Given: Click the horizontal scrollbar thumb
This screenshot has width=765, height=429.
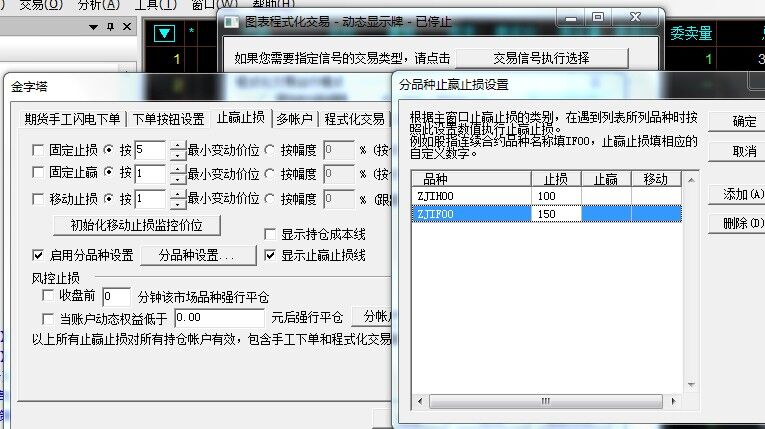Looking at the screenshot, I should click(545, 401).
